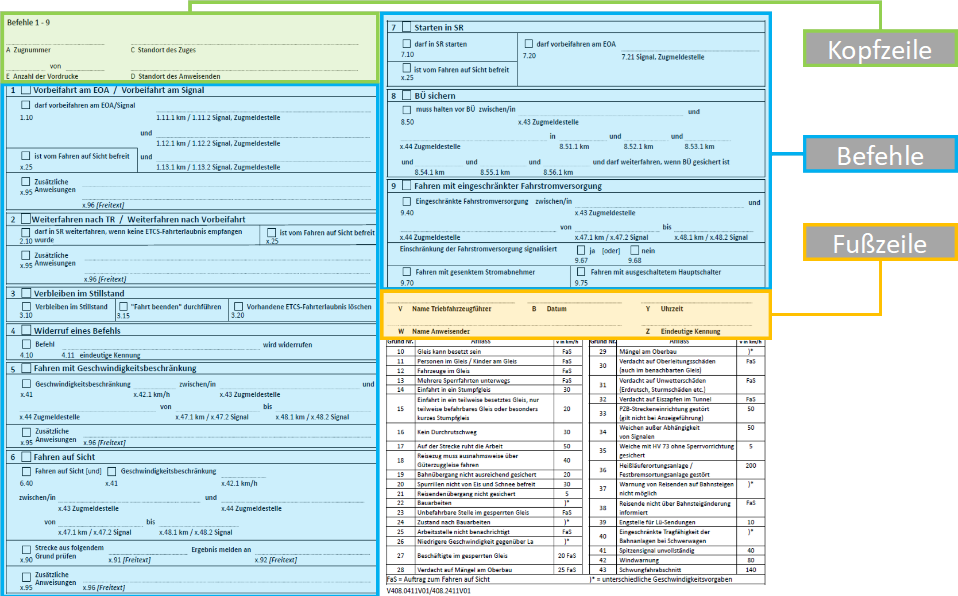The height and width of the screenshot is (596, 958).
Task: Check 'Vorhandene ETCS-Fahrterlaubnis löschen' box
Action: (x=237, y=305)
